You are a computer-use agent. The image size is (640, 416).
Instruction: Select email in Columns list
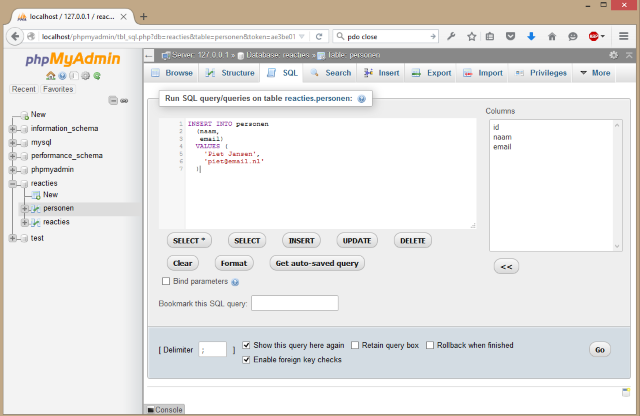502,147
